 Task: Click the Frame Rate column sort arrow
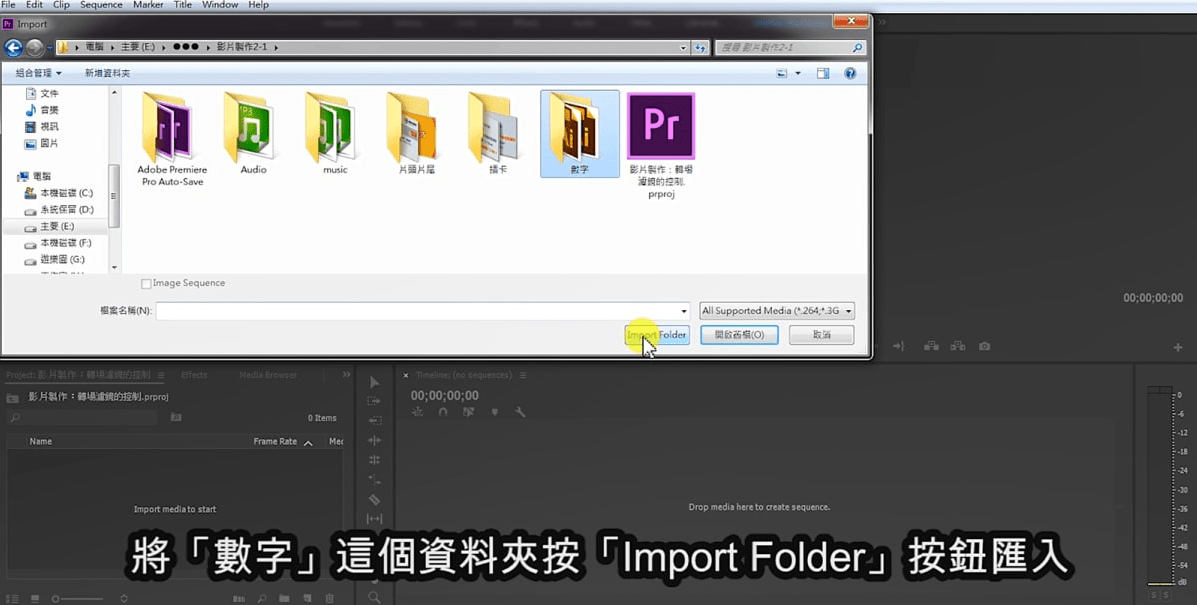(x=308, y=442)
